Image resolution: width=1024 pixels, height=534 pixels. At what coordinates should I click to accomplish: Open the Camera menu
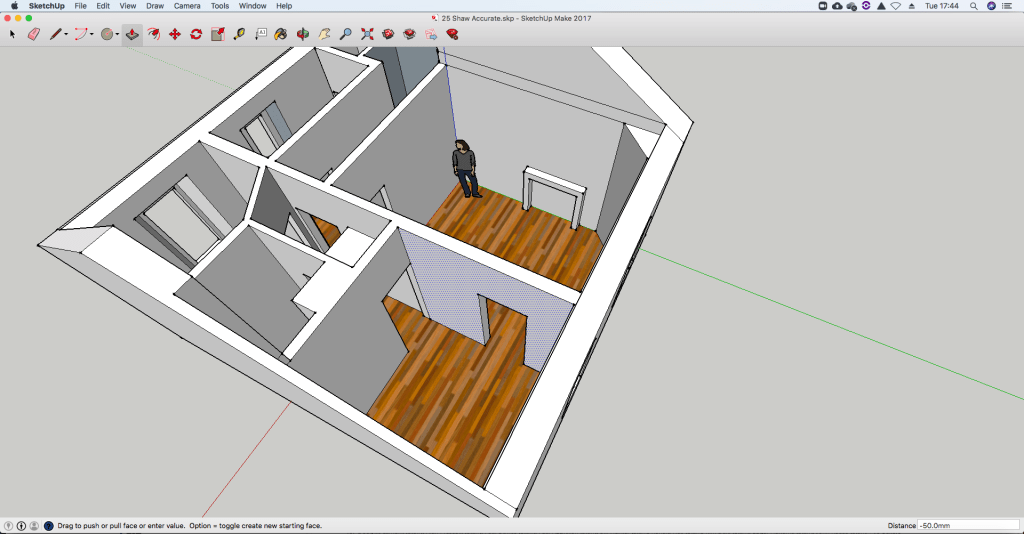(187, 6)
